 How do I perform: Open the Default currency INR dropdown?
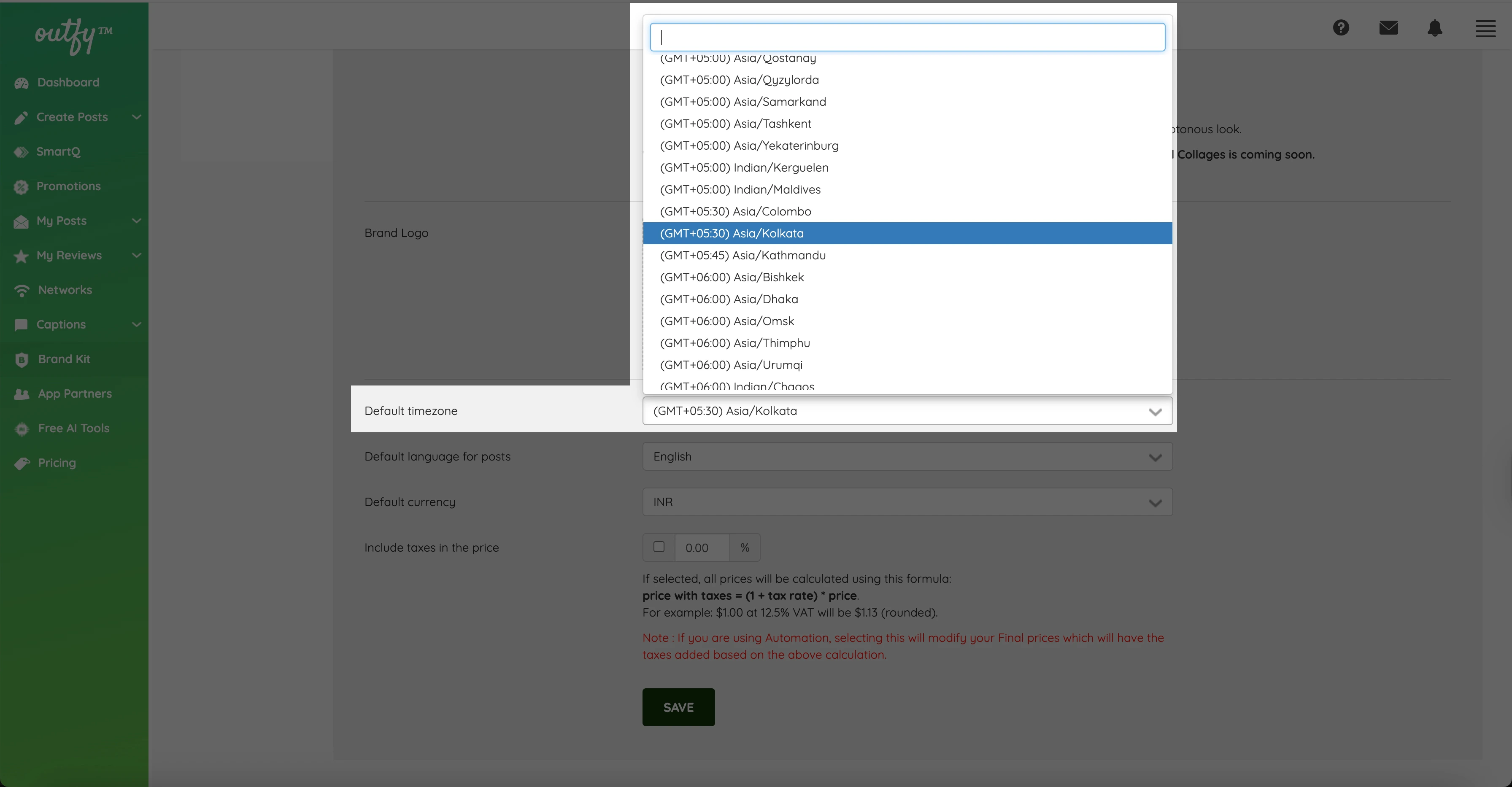pyautogui.click(x=907, y=502)
